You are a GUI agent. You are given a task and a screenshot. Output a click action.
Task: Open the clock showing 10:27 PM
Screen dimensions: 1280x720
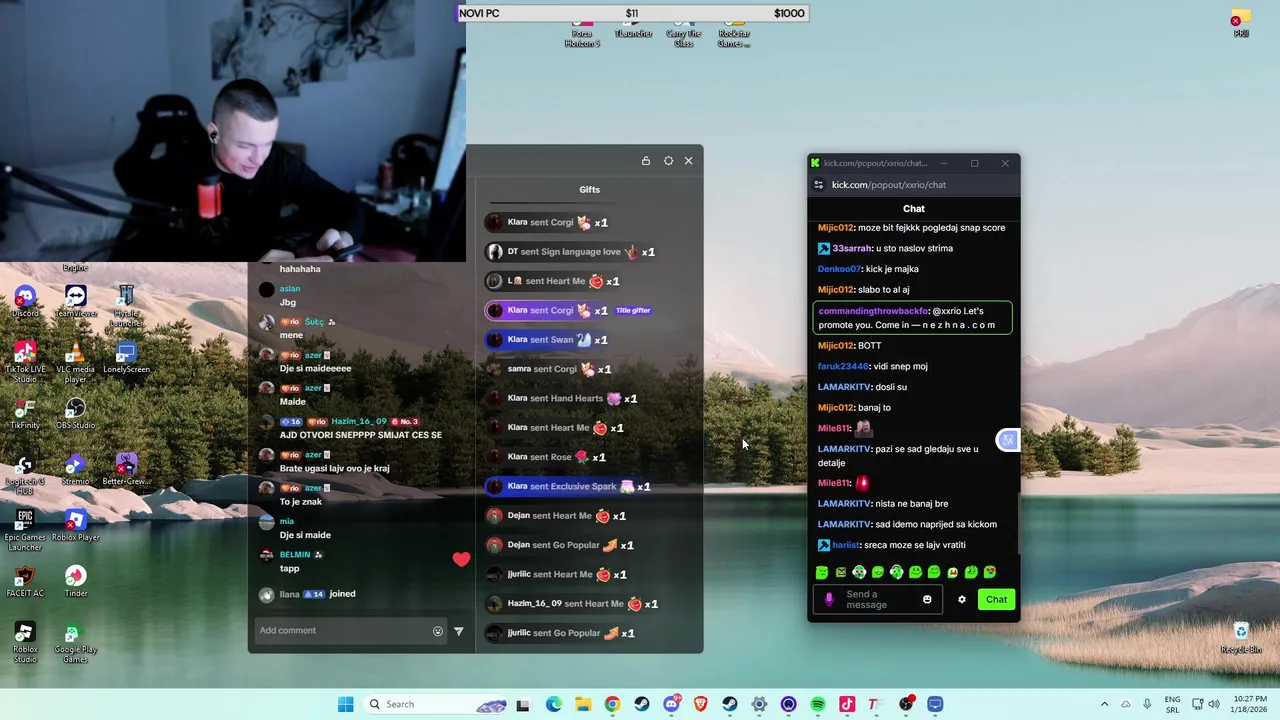click(1250, 704)
